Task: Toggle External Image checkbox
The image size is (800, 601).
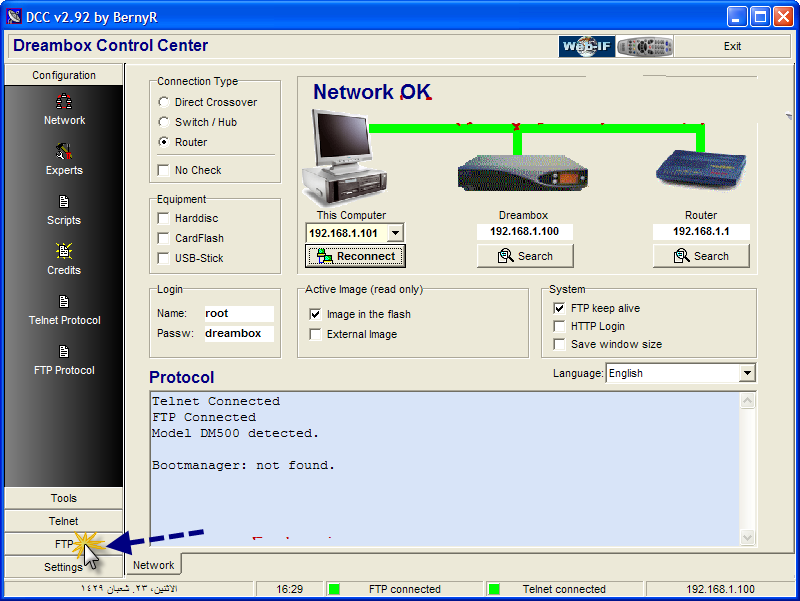Action: (315, 334)
